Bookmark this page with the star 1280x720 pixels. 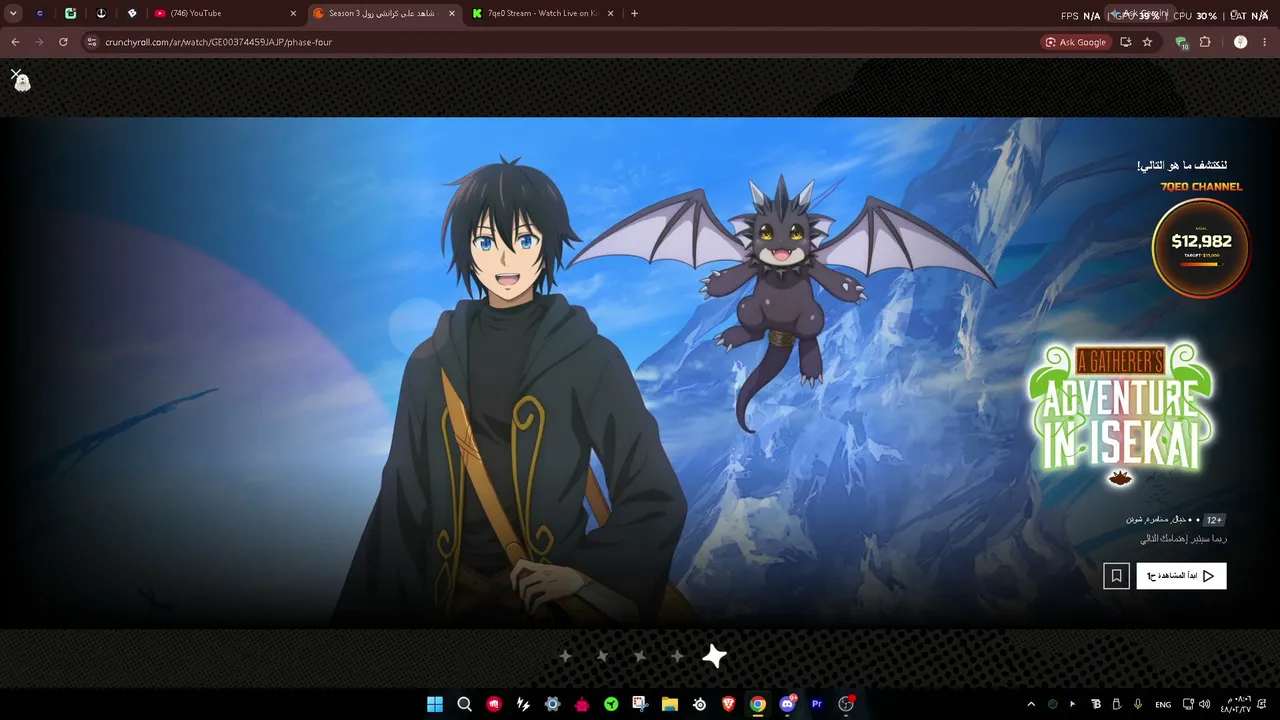1147,42
